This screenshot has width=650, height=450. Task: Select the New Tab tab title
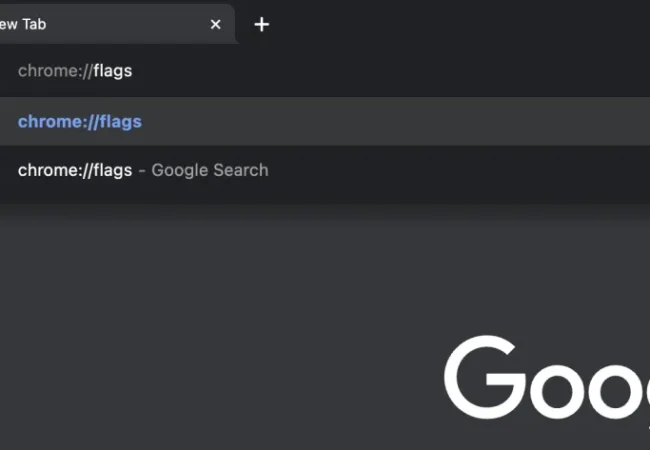click(23, 25)
